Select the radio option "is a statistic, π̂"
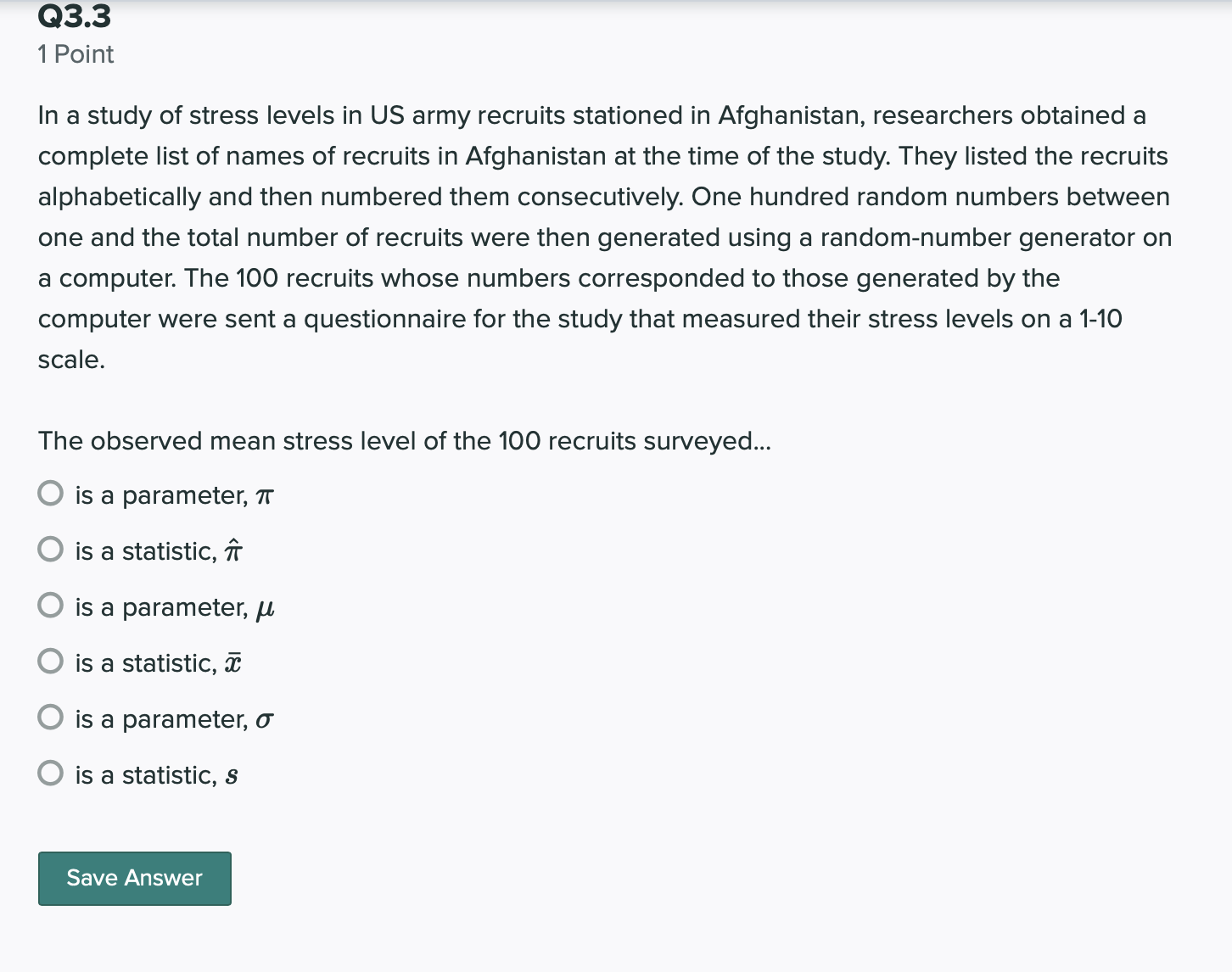The image size is (1232, 972). click(50, 549)
